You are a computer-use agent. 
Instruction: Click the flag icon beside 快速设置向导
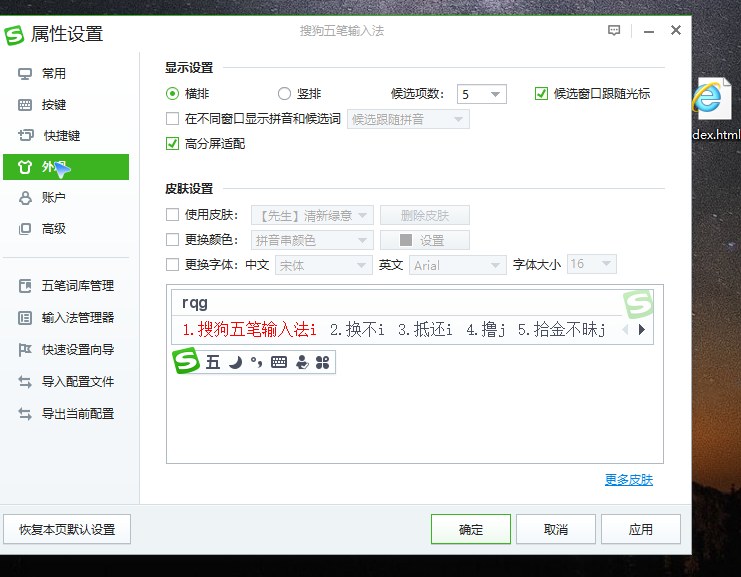pyautogui.click(x=25, y=350)
